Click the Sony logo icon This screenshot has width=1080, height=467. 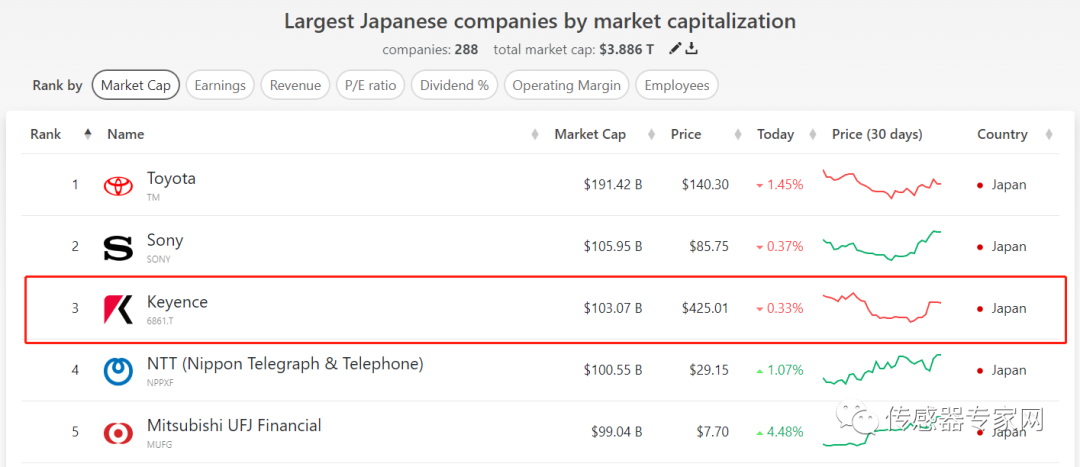pyautogui.click(x=118, y=248)
